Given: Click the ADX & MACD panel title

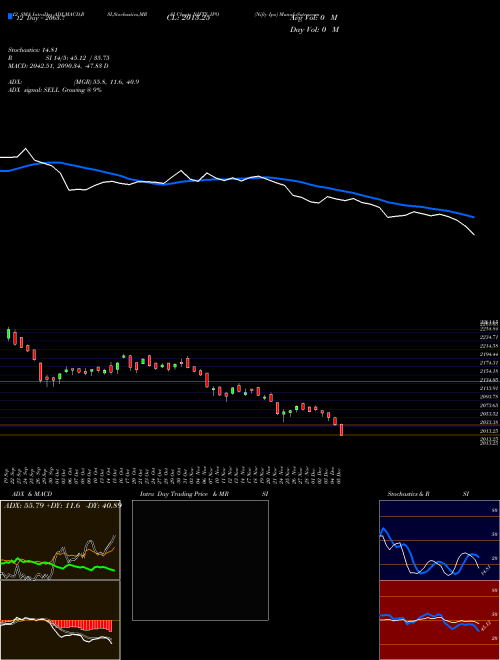Looking at the screenshot, I should [x=32, y=494].
